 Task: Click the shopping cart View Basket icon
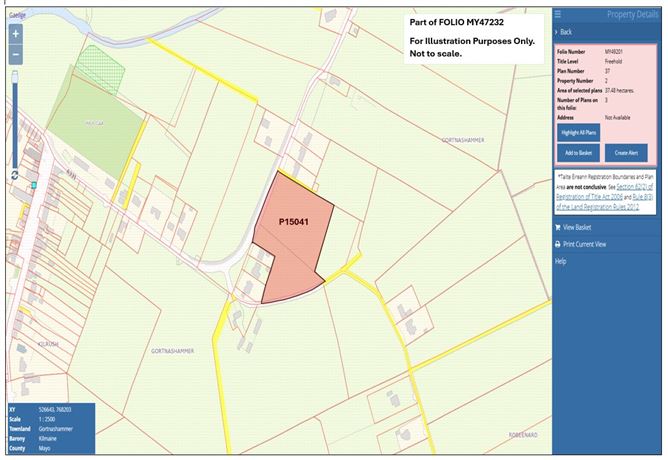pyautogui.click(x=558, y=227)
